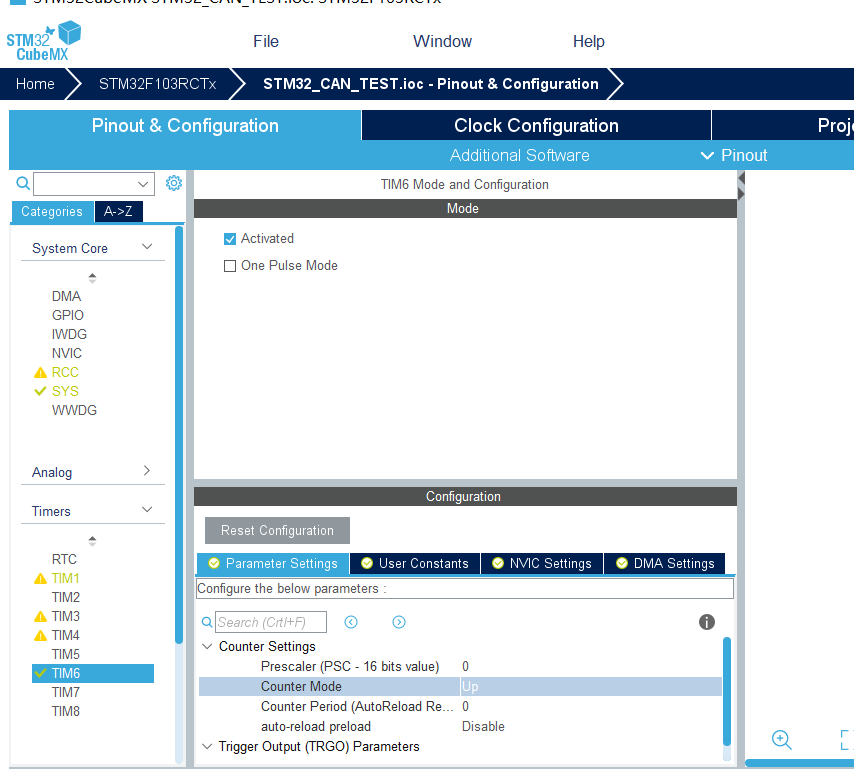Click the search magnifier beside the category filter
The image size is (854, 778).
coord(23,183)
